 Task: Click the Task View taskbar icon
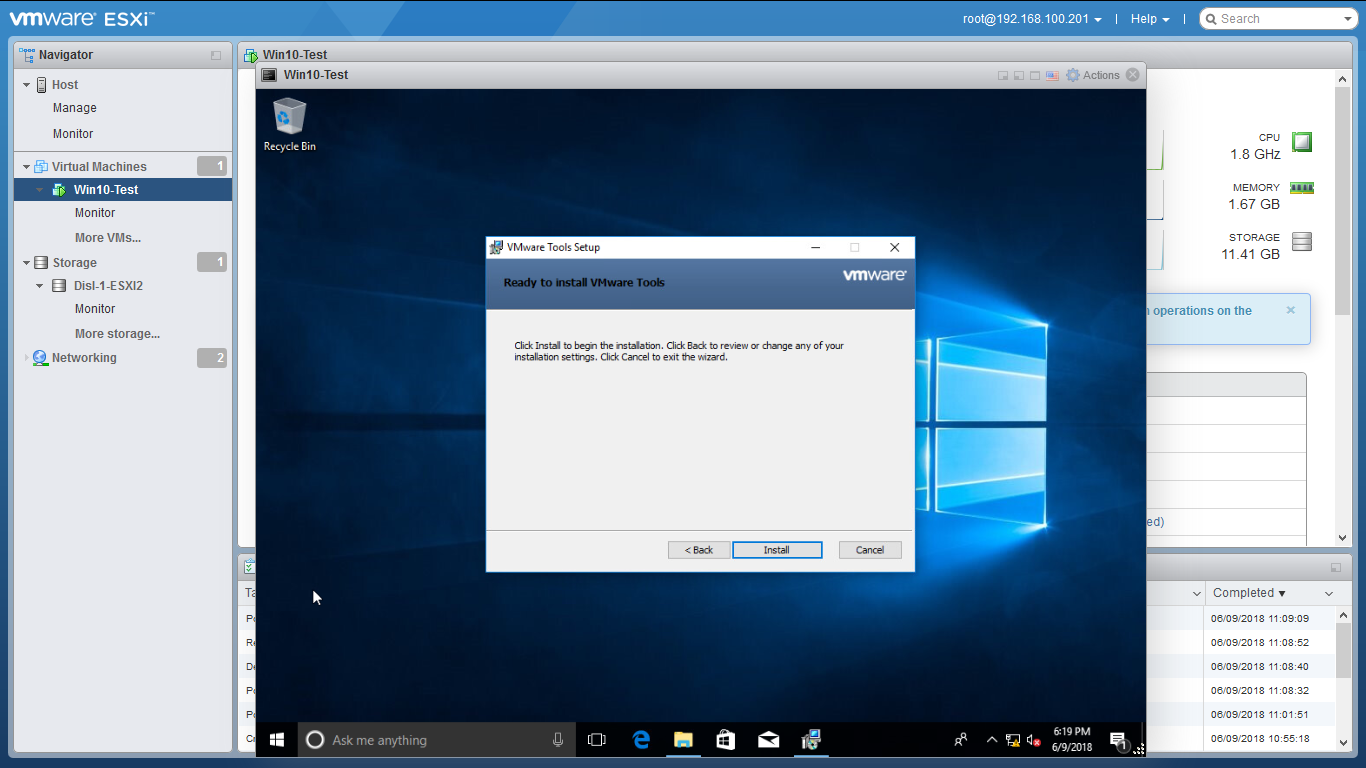pyautogui.click(x=597, y=740)
